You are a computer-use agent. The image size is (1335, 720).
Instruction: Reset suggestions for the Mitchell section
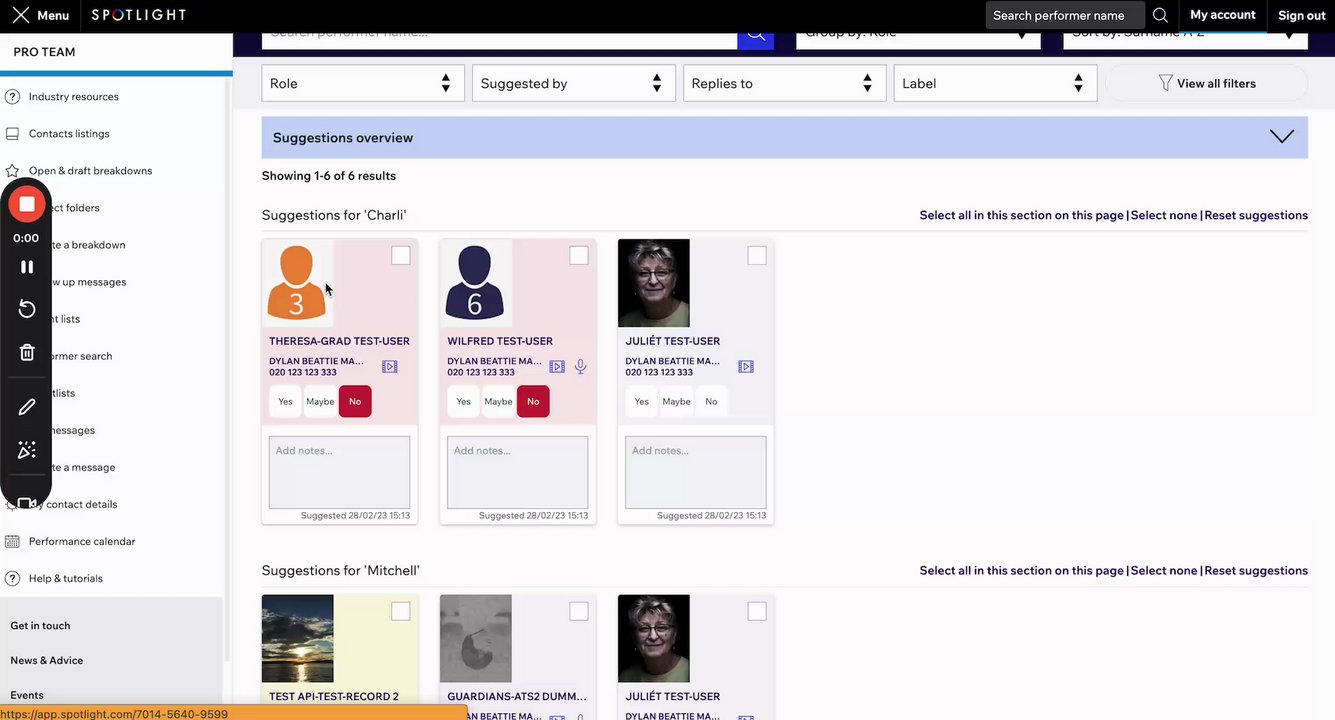coord(1256,571)
